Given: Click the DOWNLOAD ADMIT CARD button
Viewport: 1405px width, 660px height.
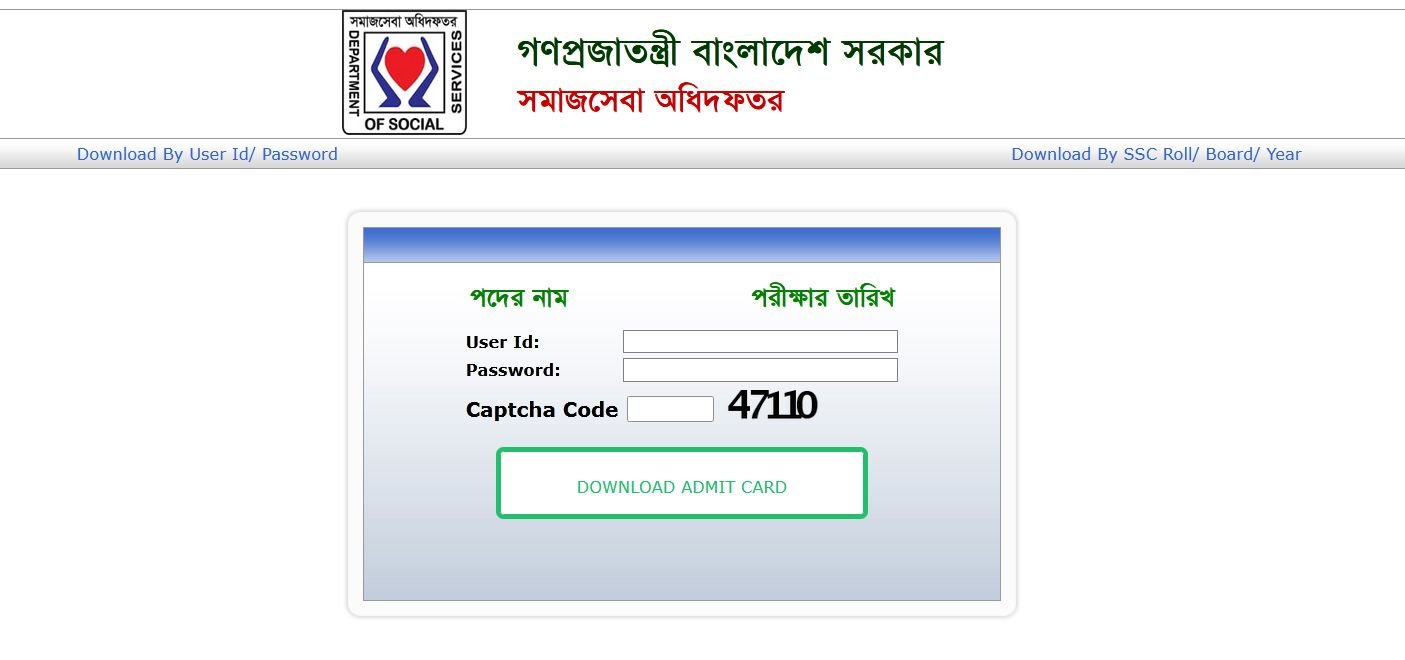Looking at the screenshot, I should 682,483.
